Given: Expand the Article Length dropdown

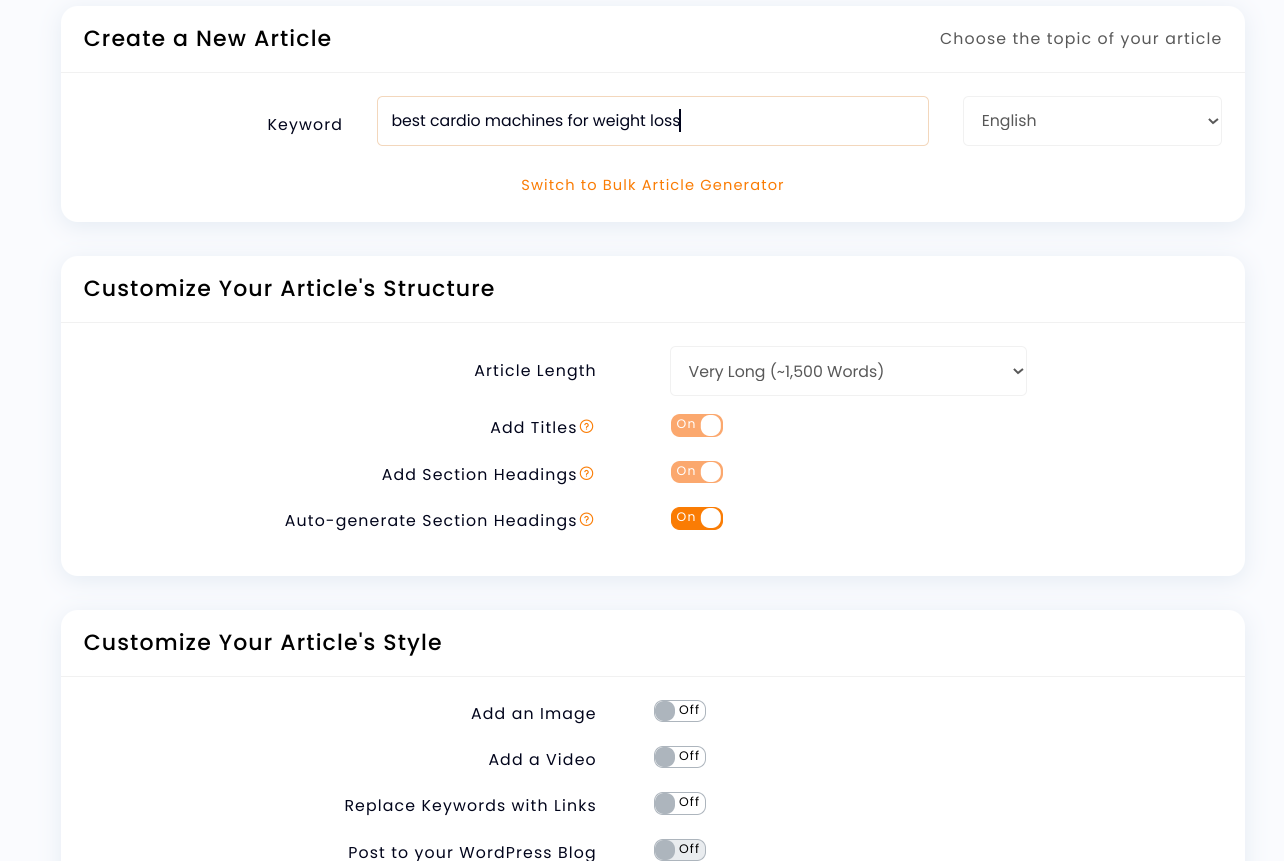Looking at the screenshot, I should (848, 371).
